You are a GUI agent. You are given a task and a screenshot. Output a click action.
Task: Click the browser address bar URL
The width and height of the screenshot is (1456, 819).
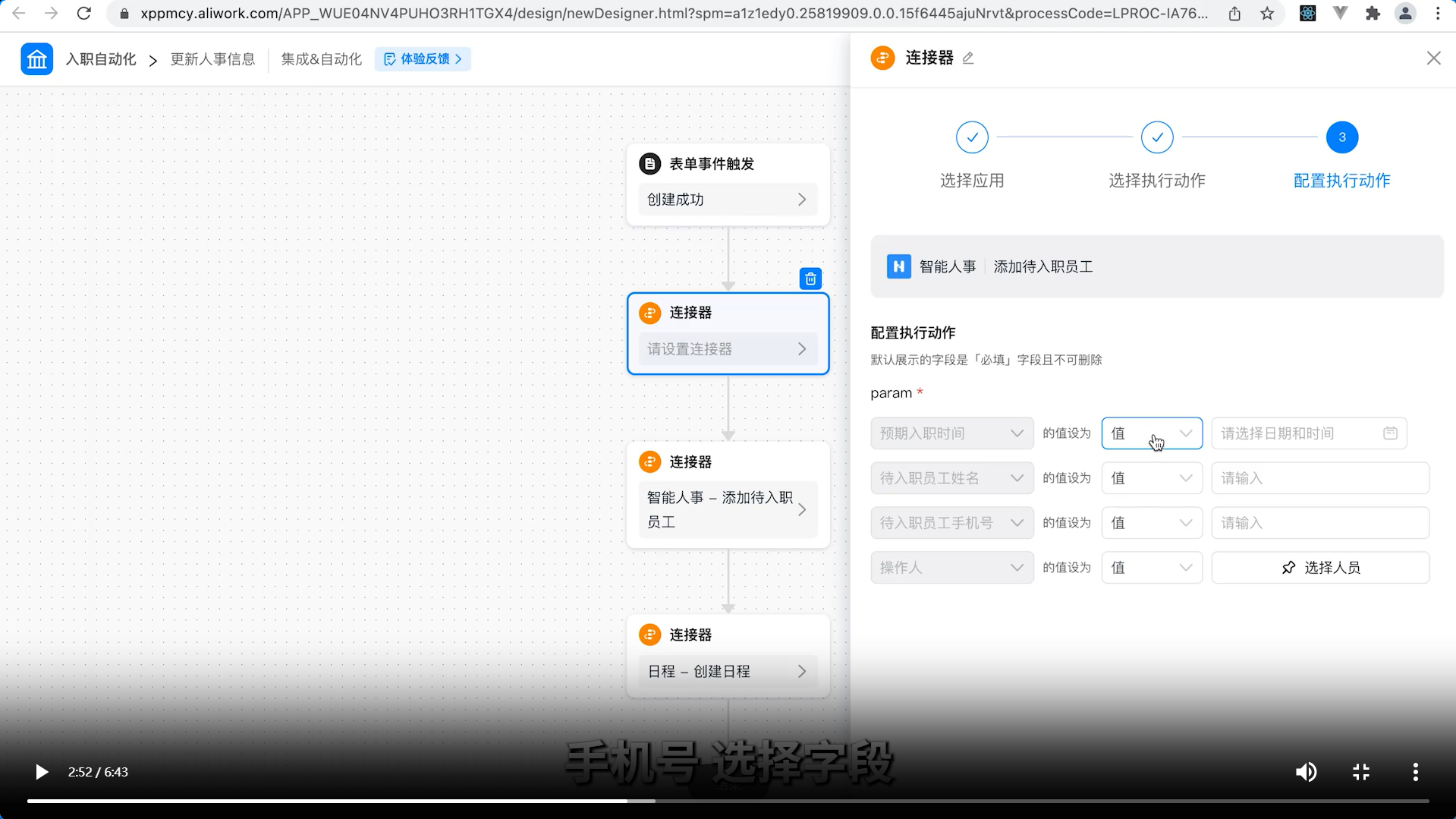(x=674, y=13)
